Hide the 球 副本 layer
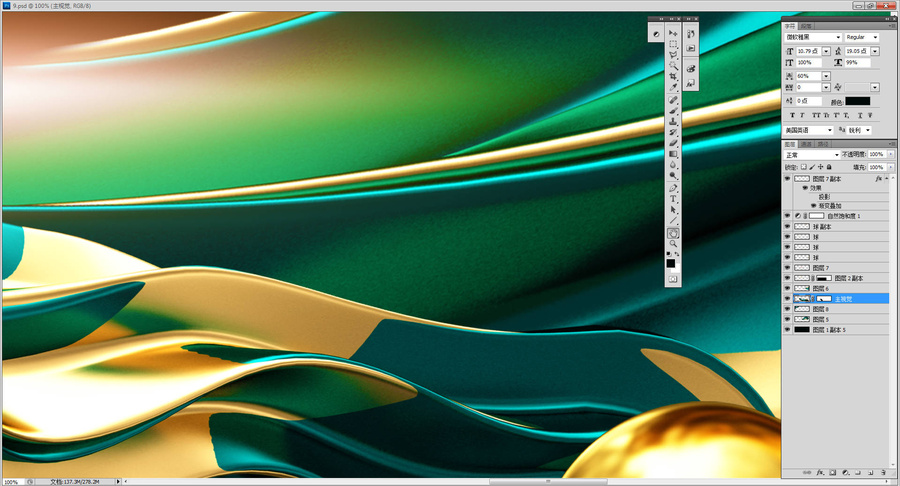The image size is (900, 486). (788, 227)
